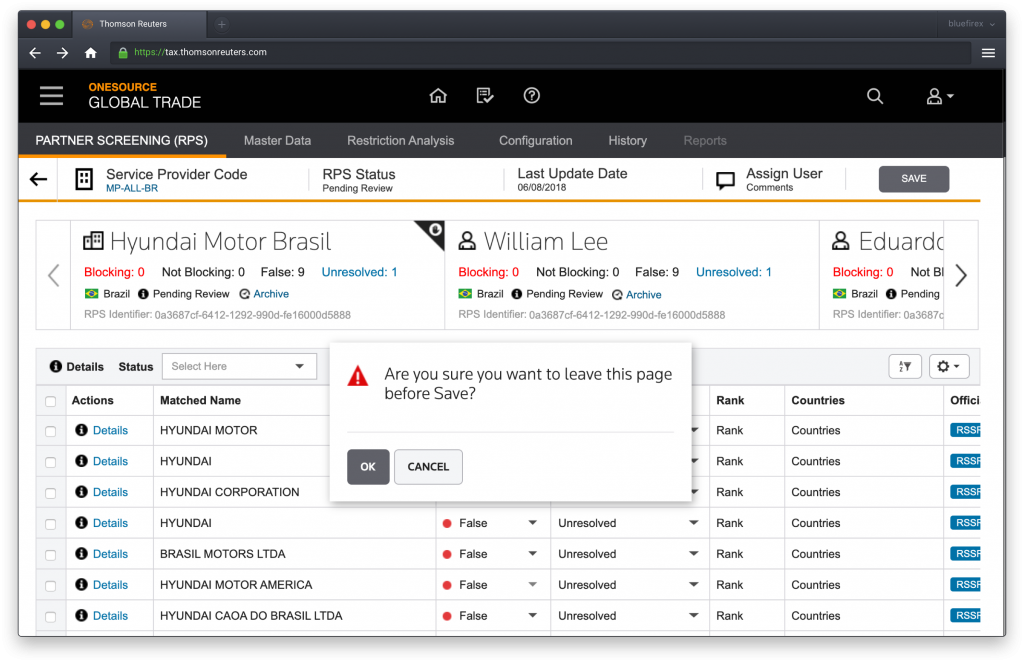Switch to the Configuration tab

pyautogui.click(x=536, y=140)
